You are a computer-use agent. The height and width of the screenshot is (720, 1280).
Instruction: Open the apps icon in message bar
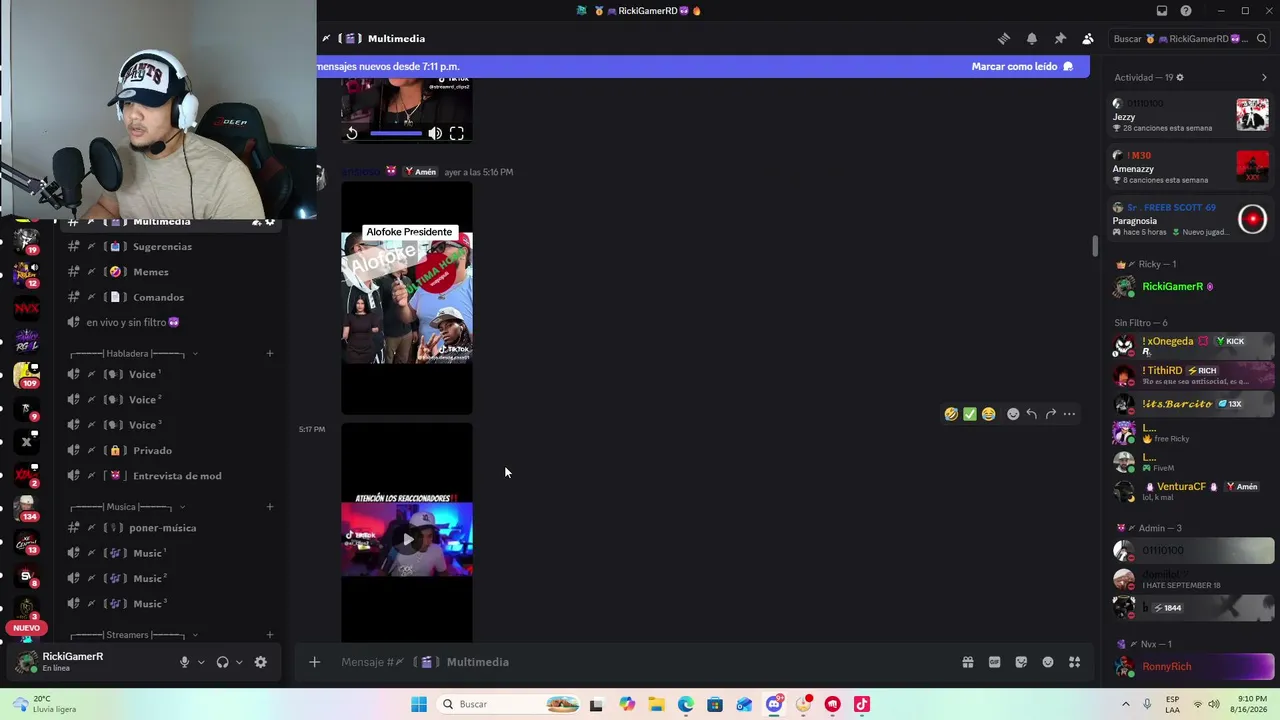tap(1075, 662)
